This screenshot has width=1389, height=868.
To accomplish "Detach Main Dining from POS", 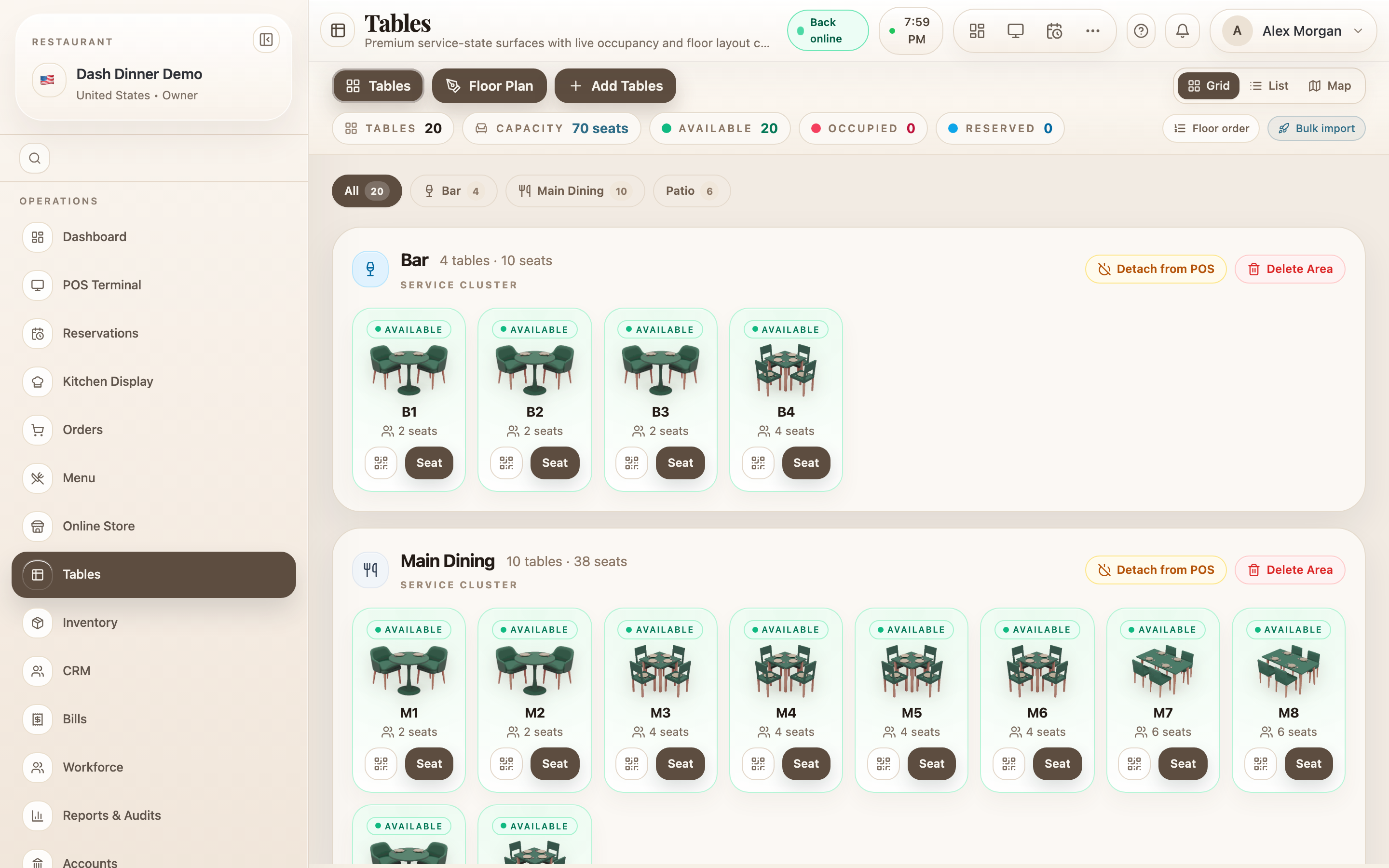I will point(1156,570).
